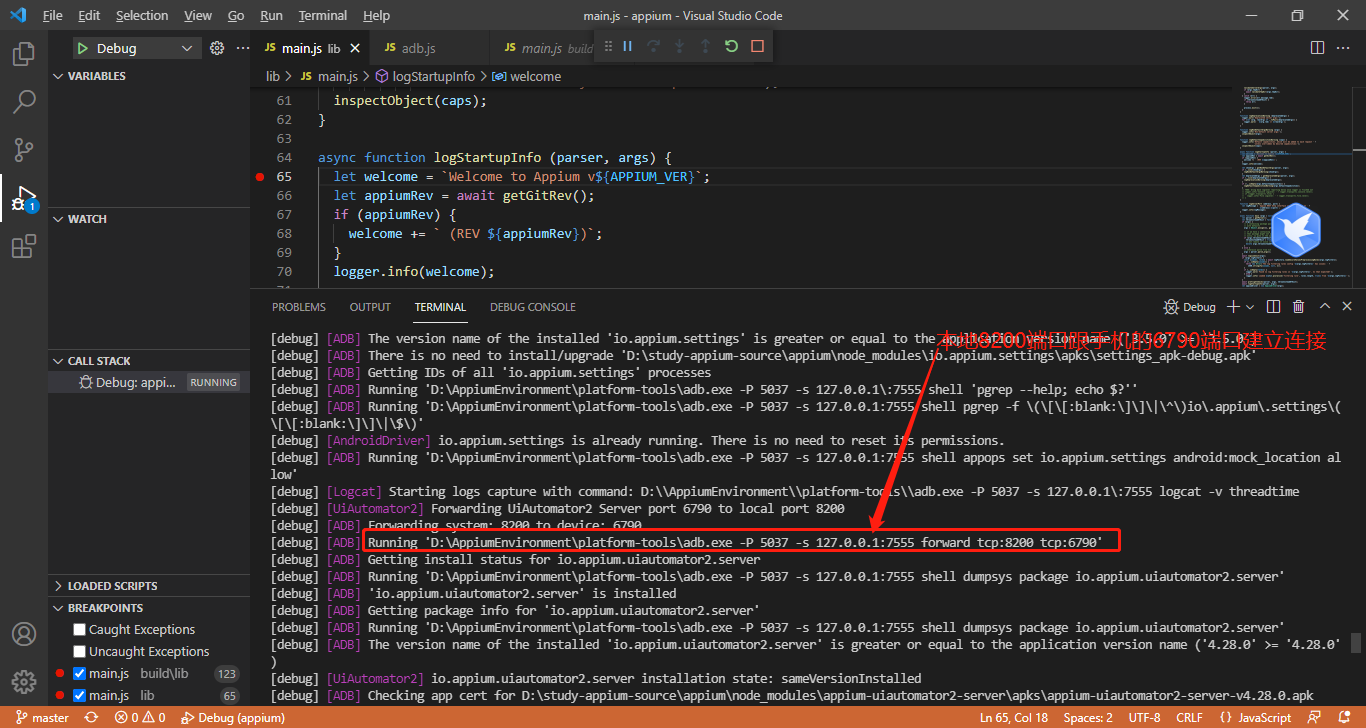The height and width of the screenshot is (728, 1366).
Task: Enable Uncaught Exceptions breakpoint checkbox
Action: coord(80,652)
